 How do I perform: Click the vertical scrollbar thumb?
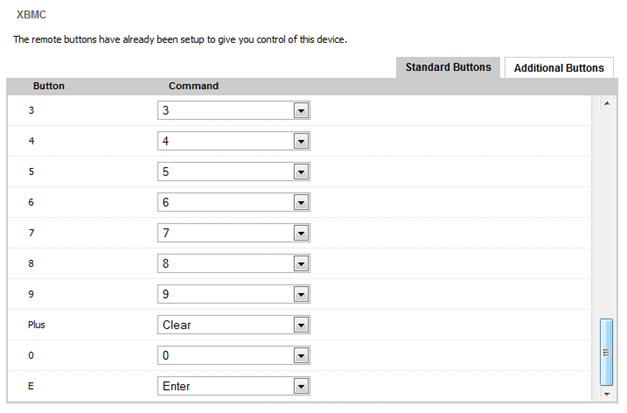pyautogui.click(x=605, y=351)
